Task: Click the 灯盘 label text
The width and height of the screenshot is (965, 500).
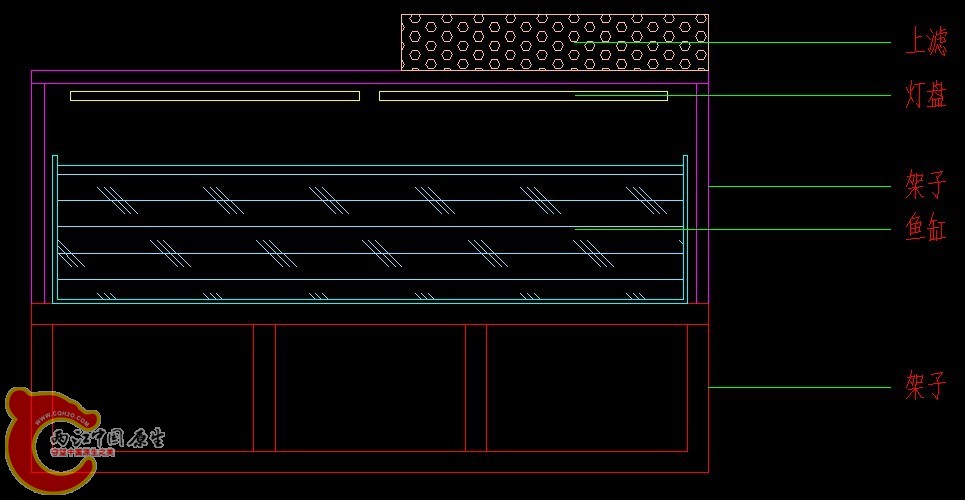Action: (x=926, y=95)
